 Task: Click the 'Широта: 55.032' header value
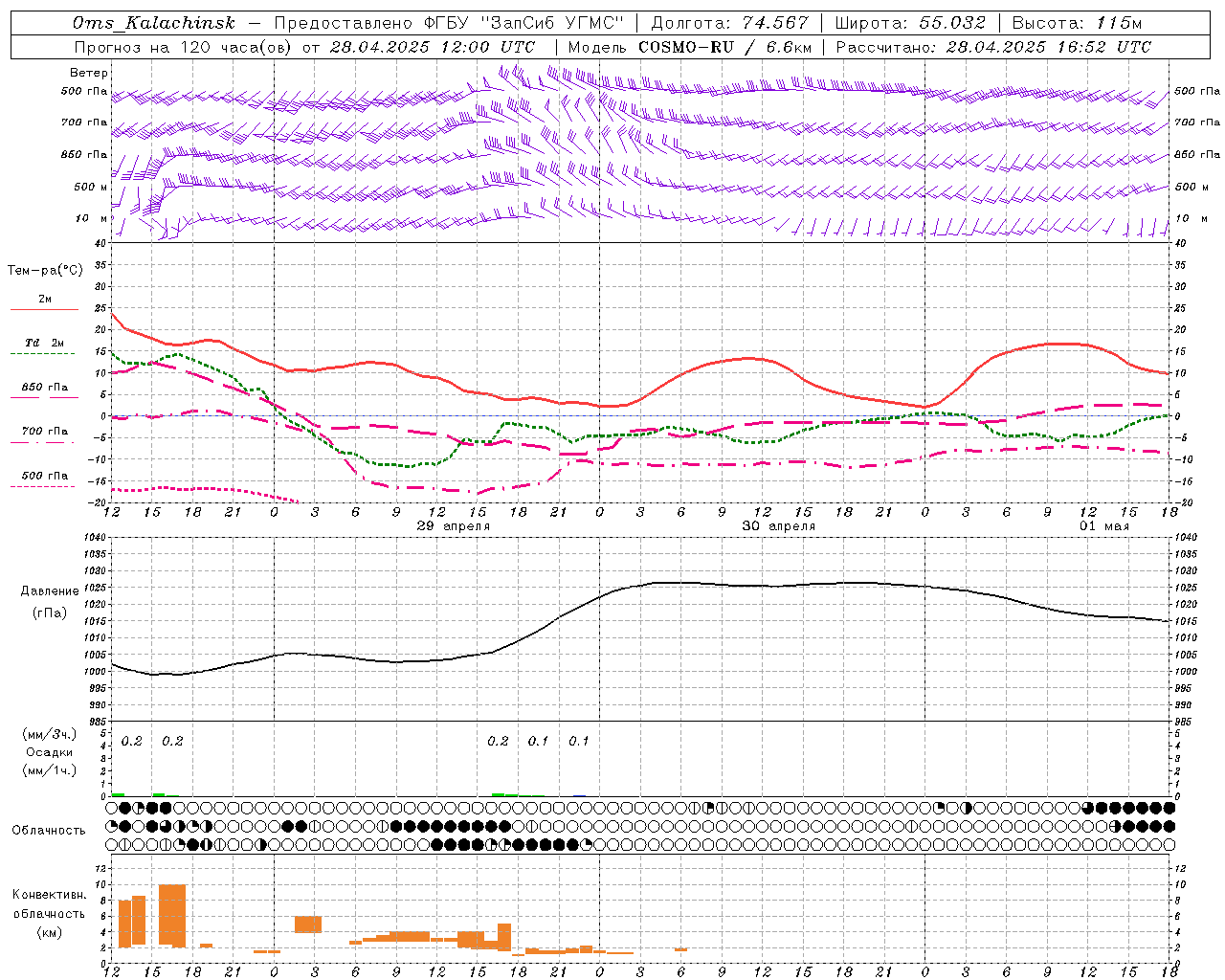(x=910, y=23)
